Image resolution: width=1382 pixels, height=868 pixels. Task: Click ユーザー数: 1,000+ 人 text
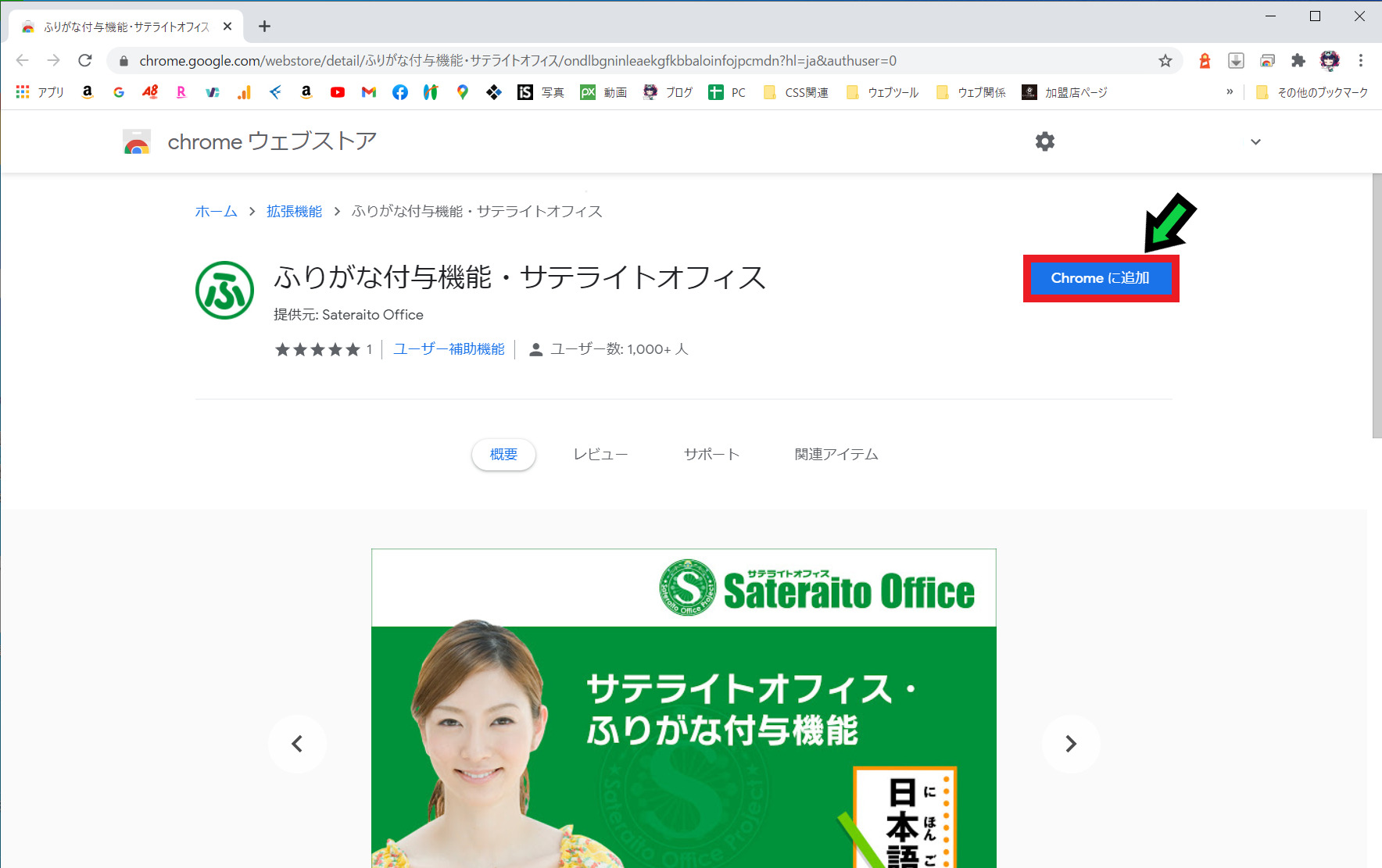point(619,349)
